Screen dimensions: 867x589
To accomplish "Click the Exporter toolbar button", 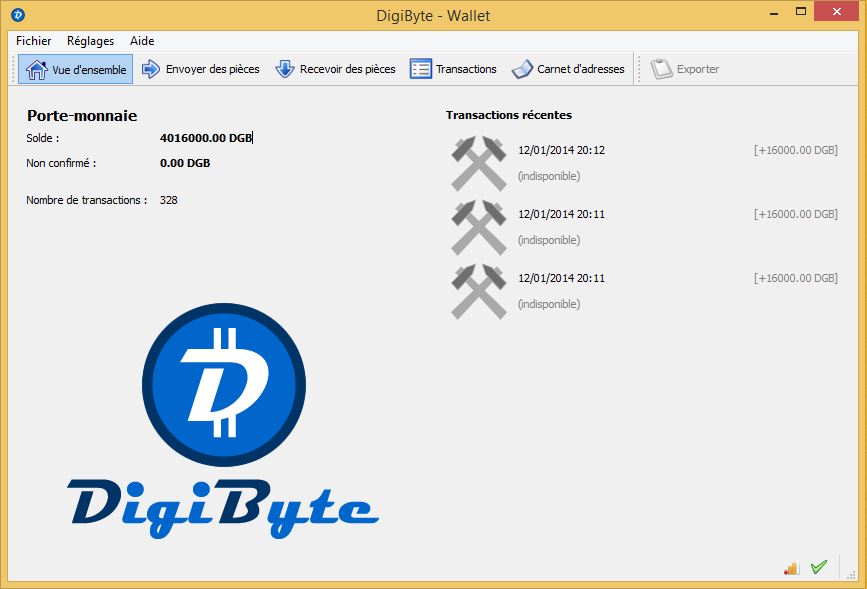I will click(x=685, y=69).
